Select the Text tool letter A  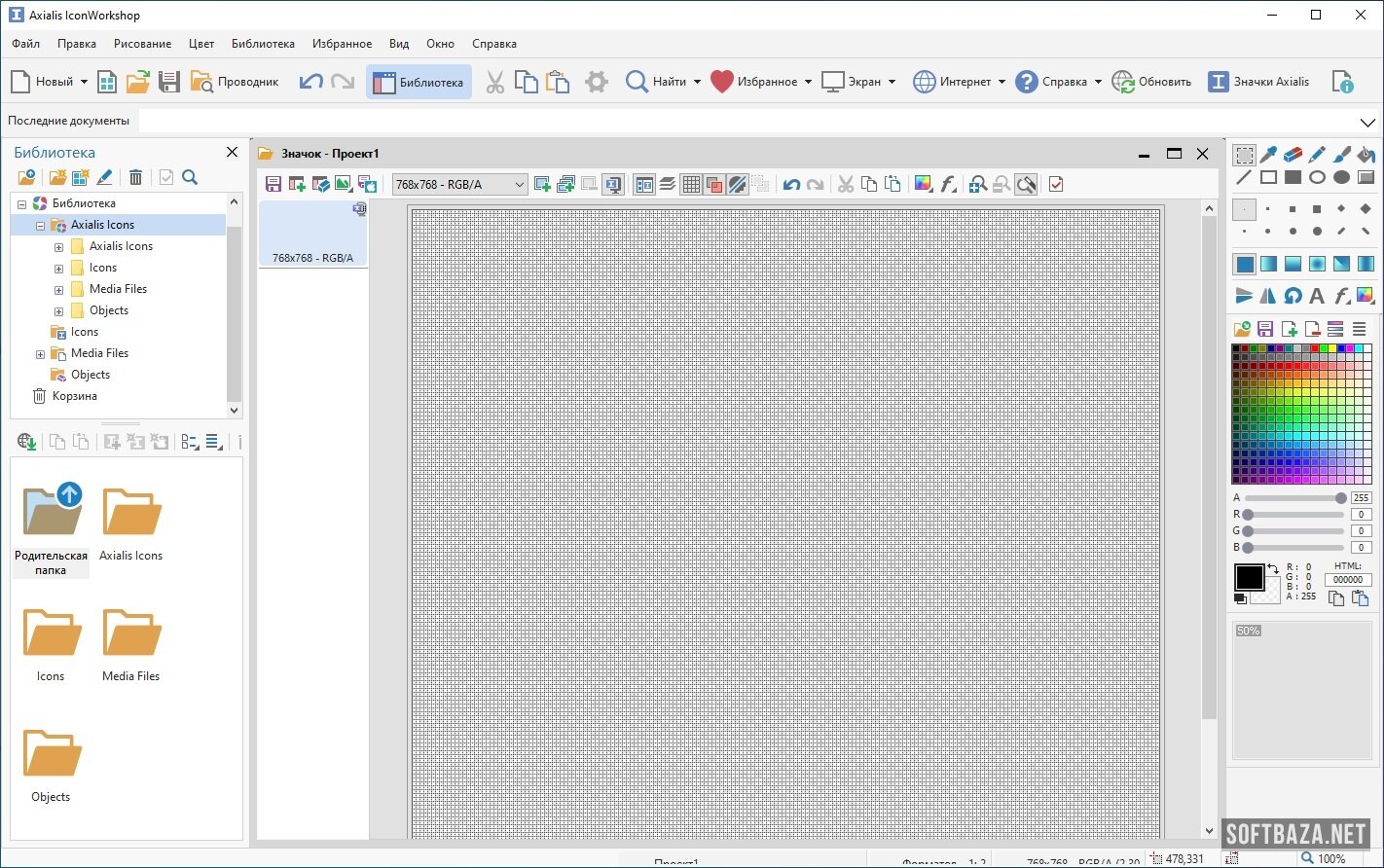1317,296
